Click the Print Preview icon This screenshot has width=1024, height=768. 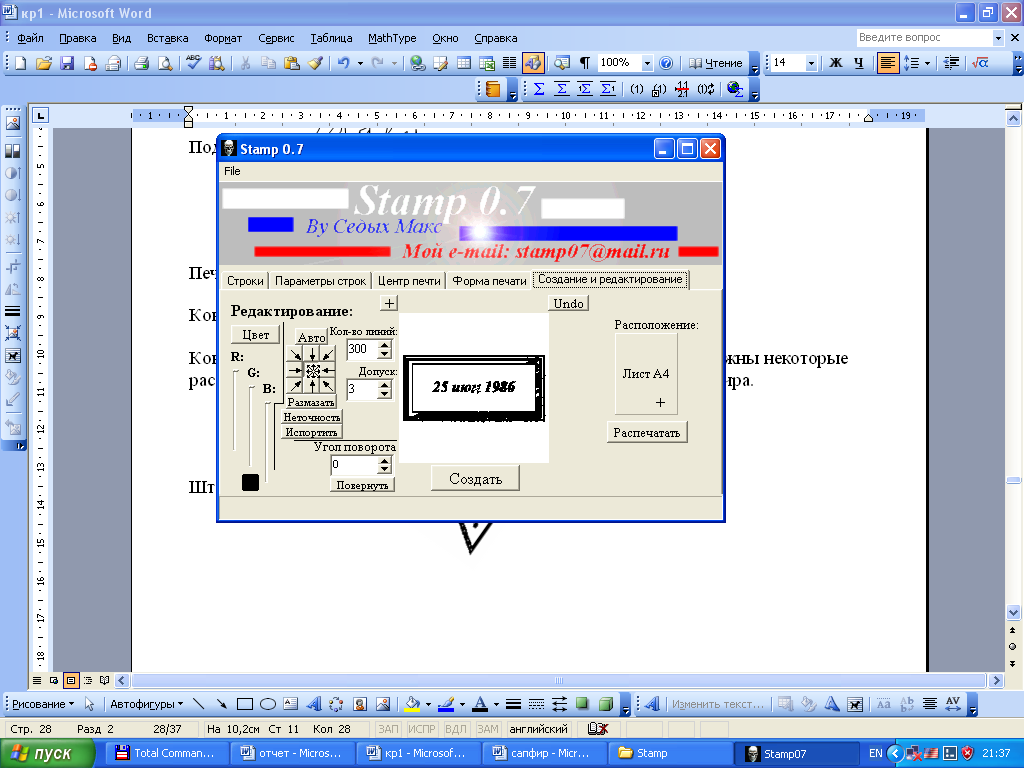point(165,63)
